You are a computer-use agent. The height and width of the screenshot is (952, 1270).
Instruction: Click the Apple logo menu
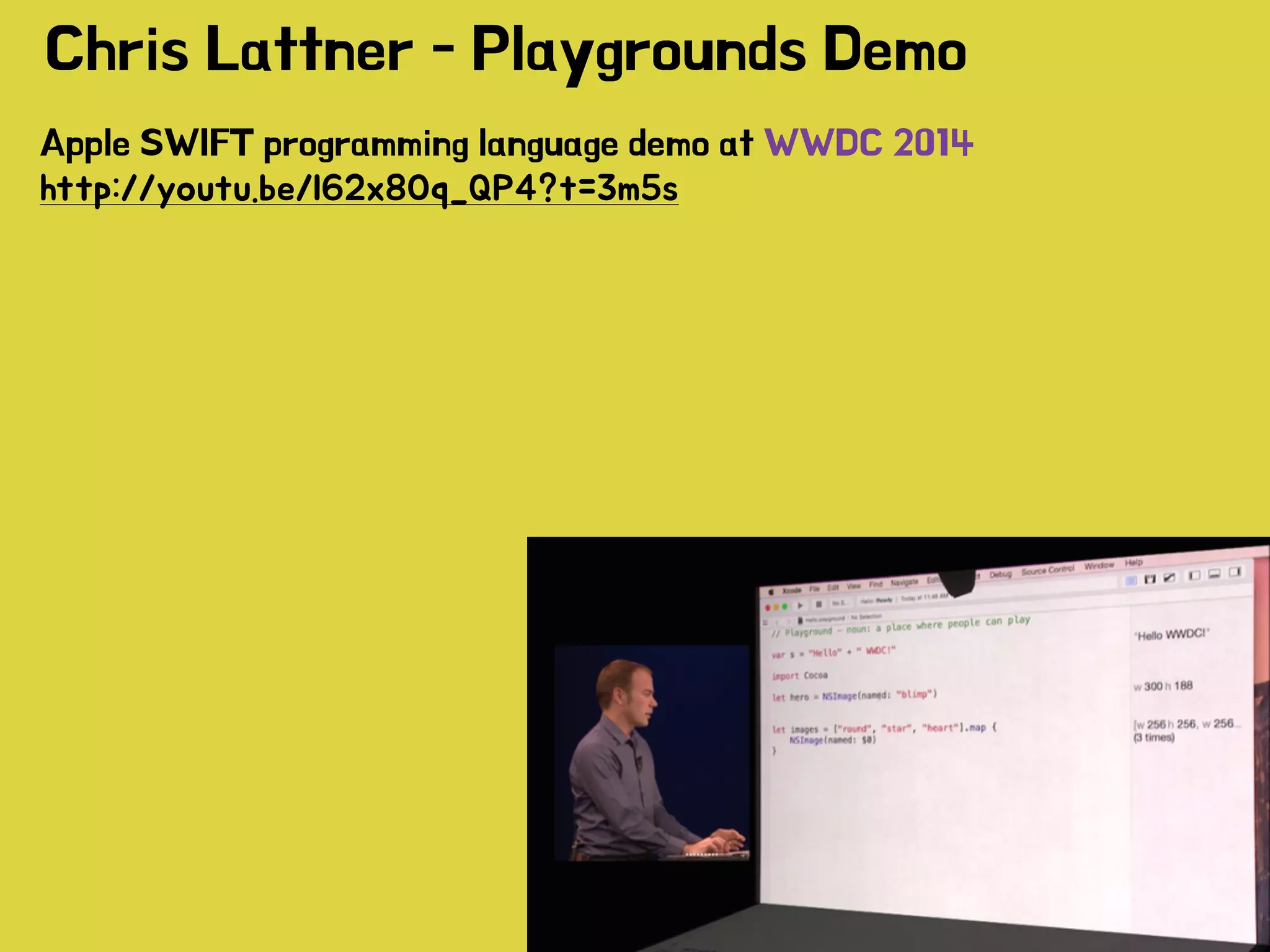tap(771, 592)
